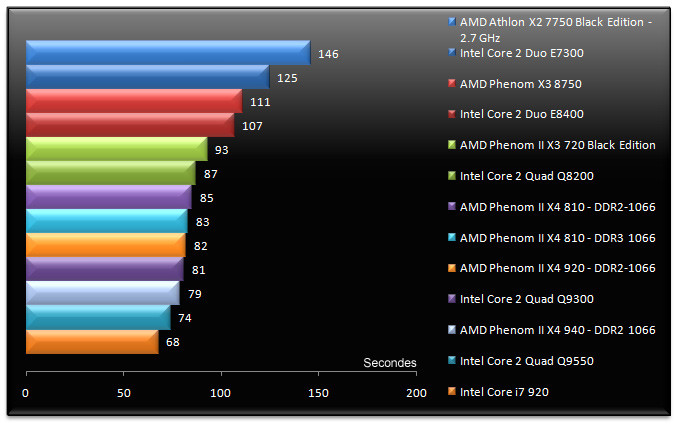Click legend text Intel Core 2 Quad Q9300
This screenshot has width=679, height=425.
[x=527, y=299]
